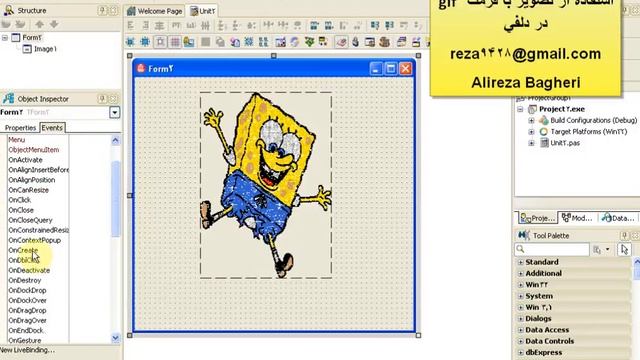Expand Build Configurations (Debug) node
Image resolution: width=640 pixels, height=360 pixels.
531,120
